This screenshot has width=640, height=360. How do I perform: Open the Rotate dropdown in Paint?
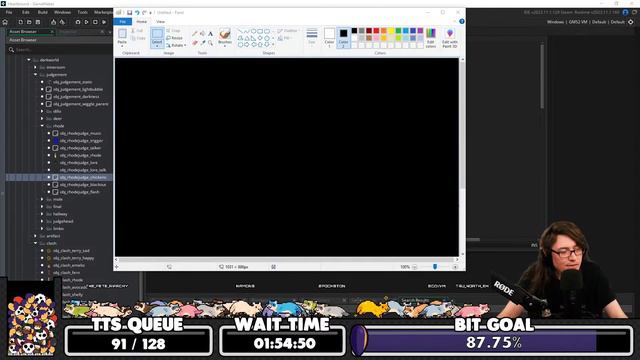coord(176,45)
